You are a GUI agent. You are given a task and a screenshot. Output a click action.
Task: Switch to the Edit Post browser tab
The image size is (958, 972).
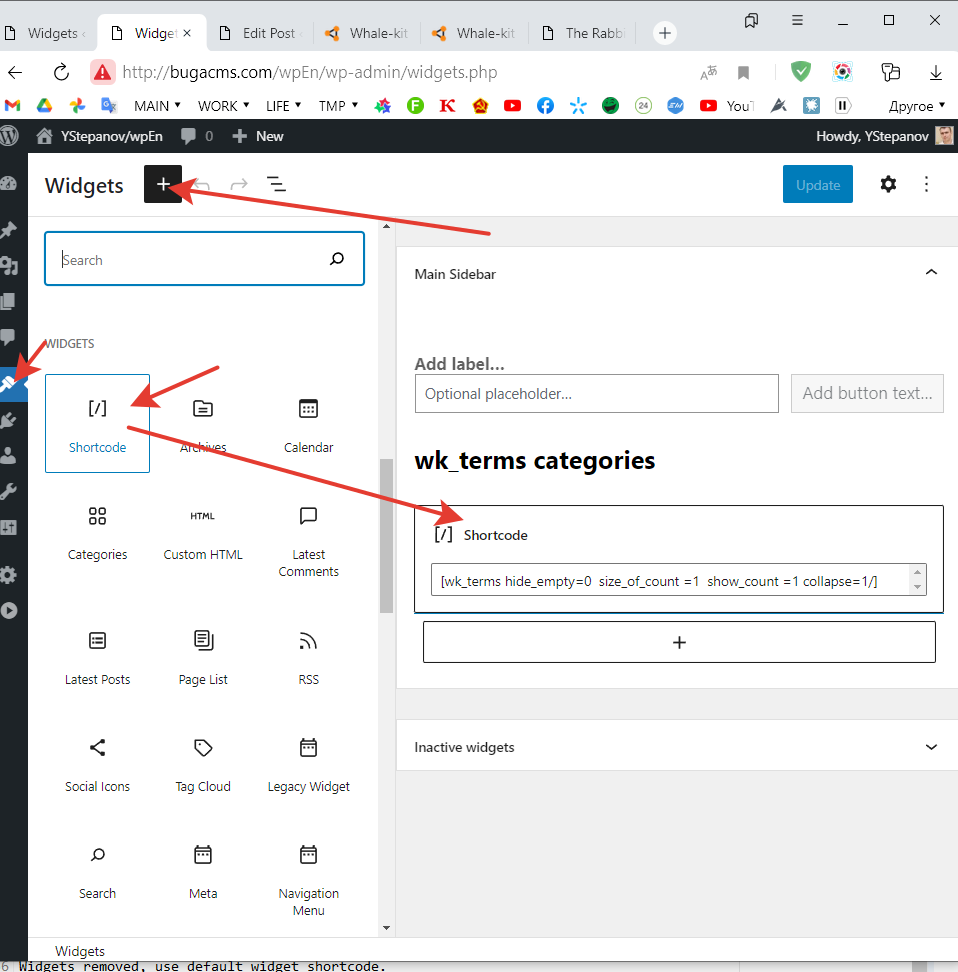pos(260,33)
